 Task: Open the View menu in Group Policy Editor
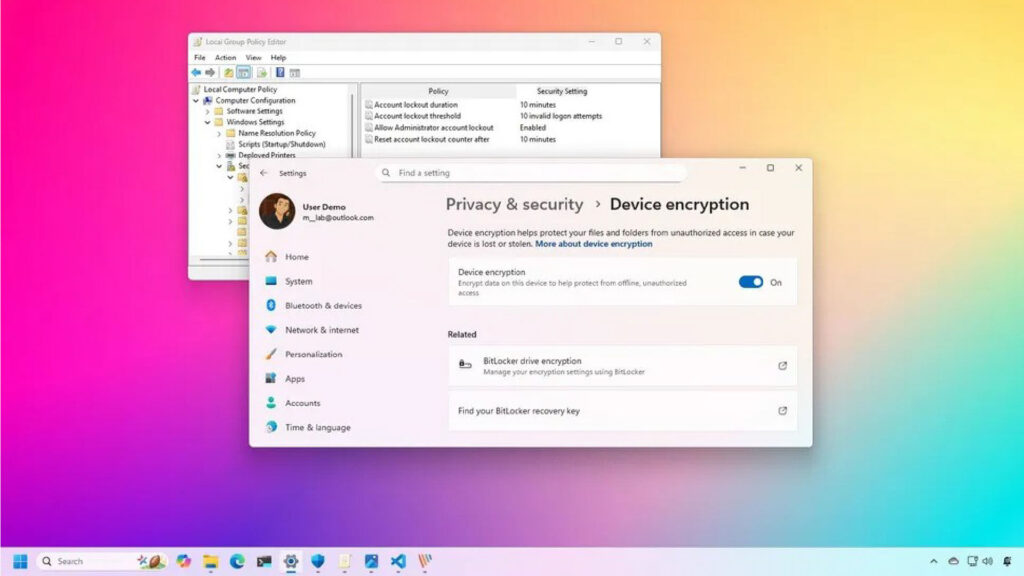tap(254, 58)
